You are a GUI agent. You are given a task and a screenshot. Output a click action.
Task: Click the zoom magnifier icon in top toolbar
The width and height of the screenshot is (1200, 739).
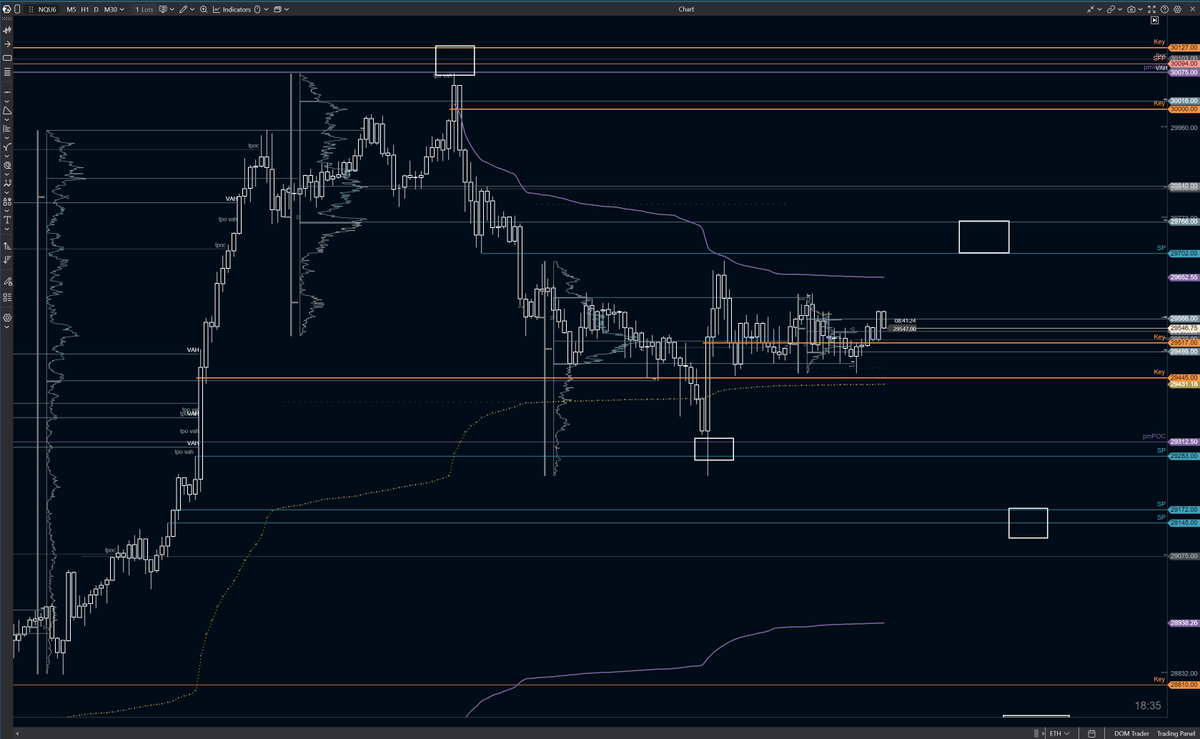[204, 9]
